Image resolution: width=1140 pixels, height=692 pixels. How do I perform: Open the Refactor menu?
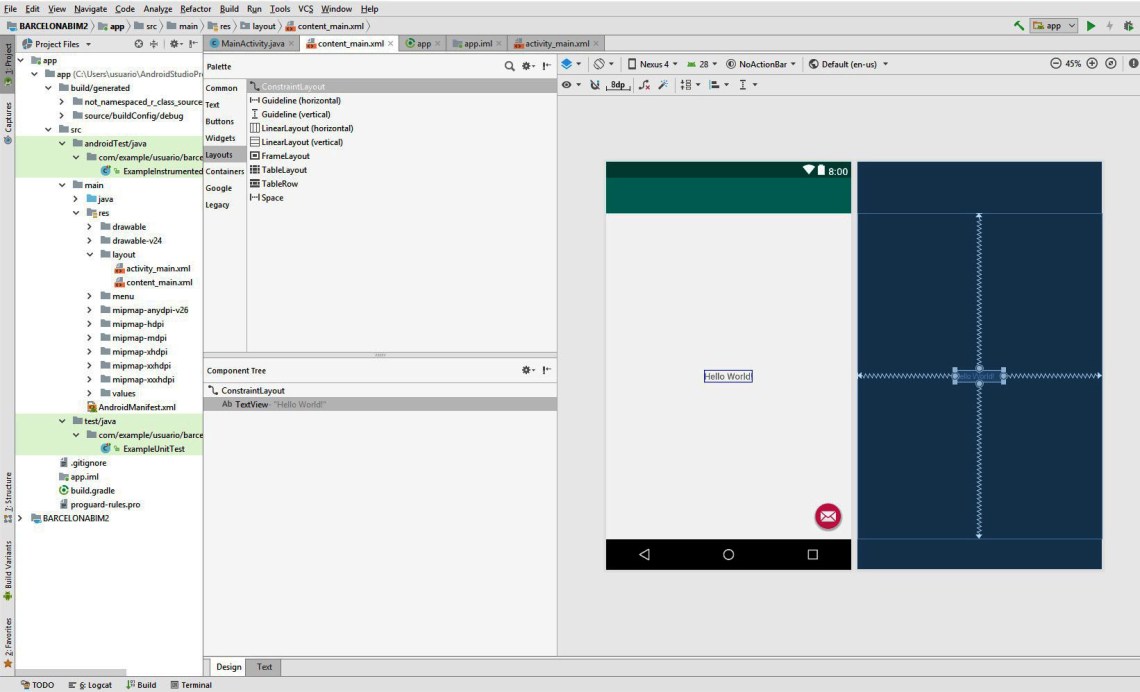coord(196,9)
